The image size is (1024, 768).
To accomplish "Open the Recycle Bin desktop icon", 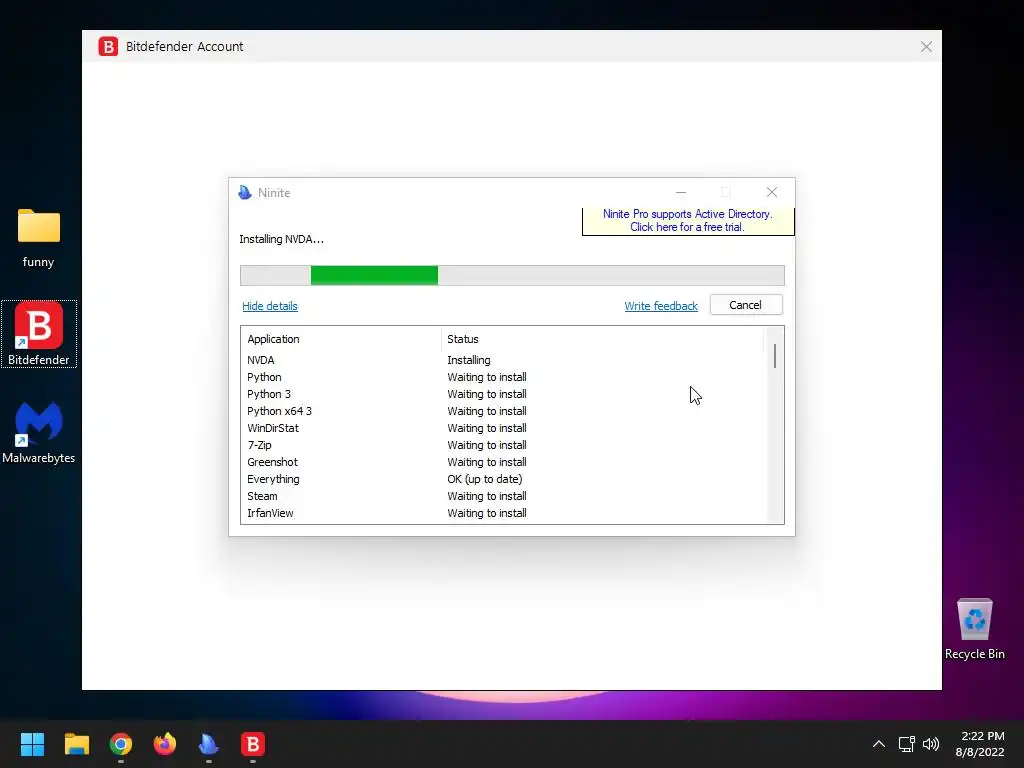I will pyautogui.click(x=974, y=628).
